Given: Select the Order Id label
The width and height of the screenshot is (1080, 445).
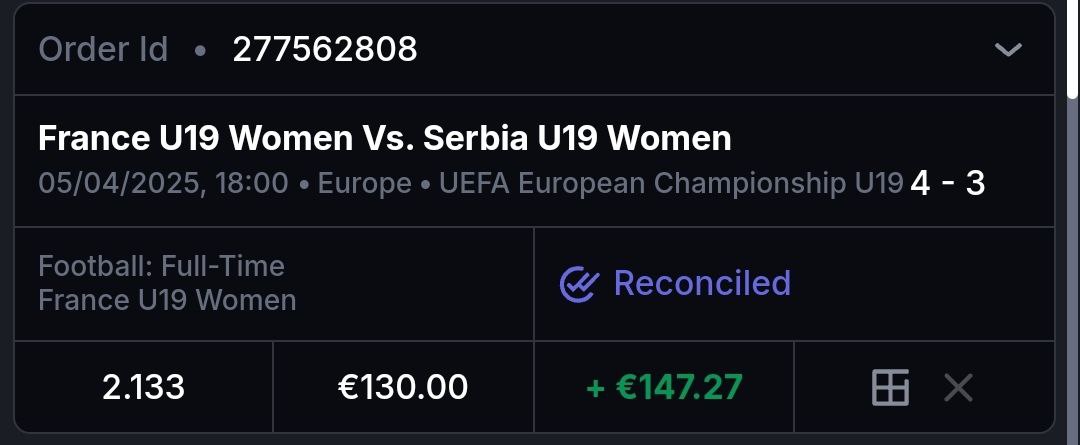Looking at the screenshot, I should [x=103, y=49].
